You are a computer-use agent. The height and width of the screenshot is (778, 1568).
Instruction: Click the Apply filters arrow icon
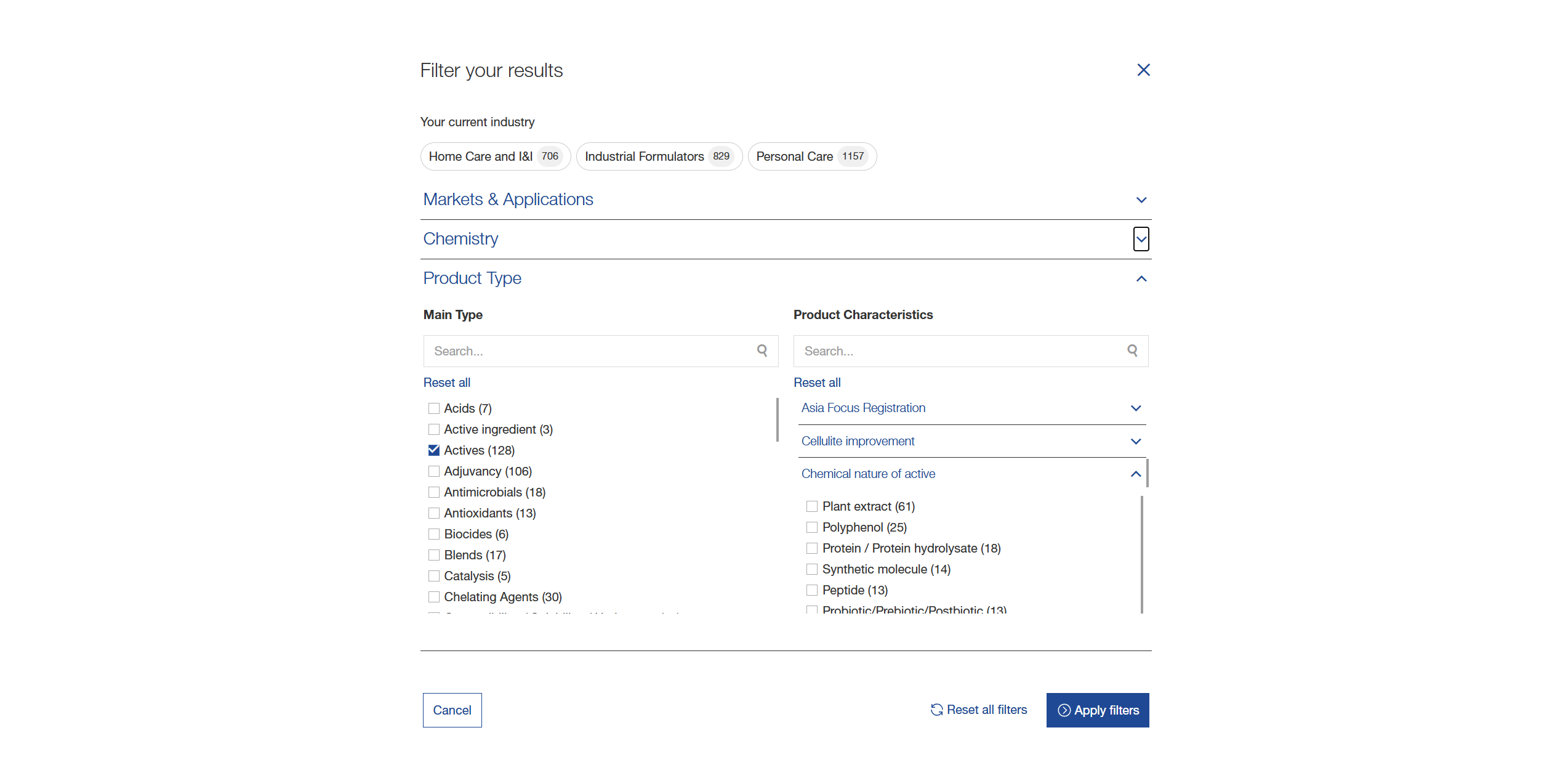point(1064,710)
